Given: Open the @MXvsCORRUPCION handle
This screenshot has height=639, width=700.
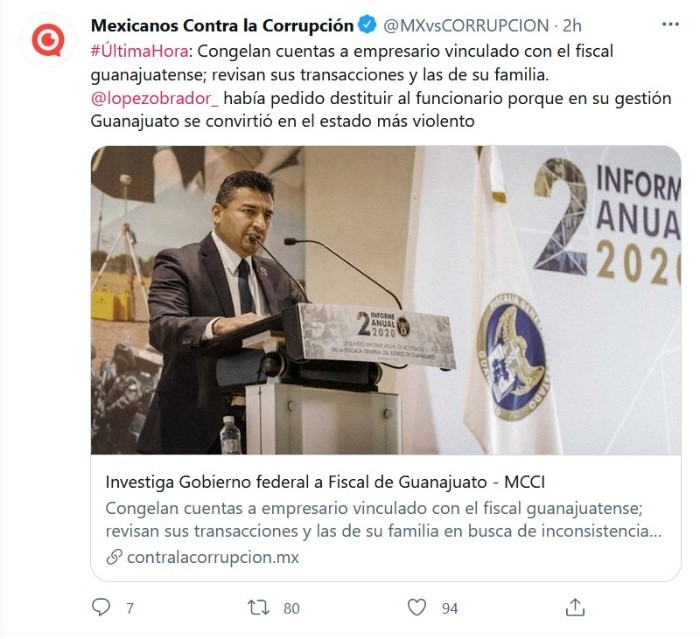Looking at the screenshot, I should tap(466, 25).
